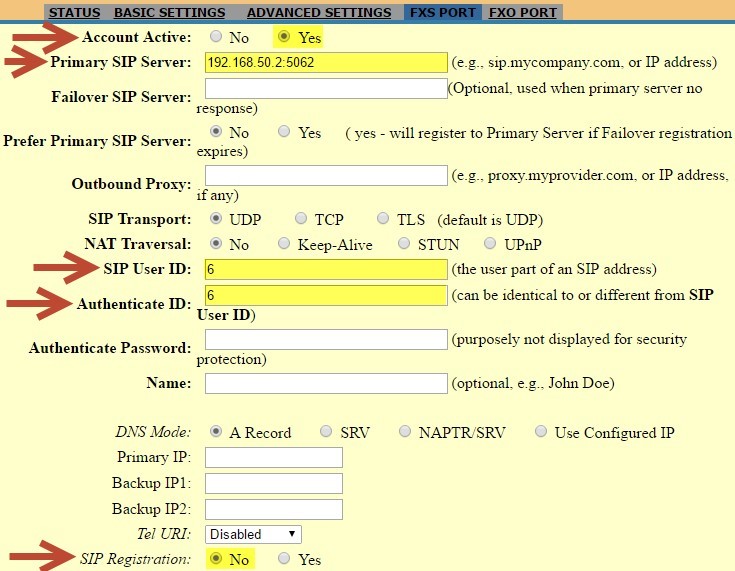Select TCP as SIP Transport
735x571 pixels.
[x=301, y=218]
